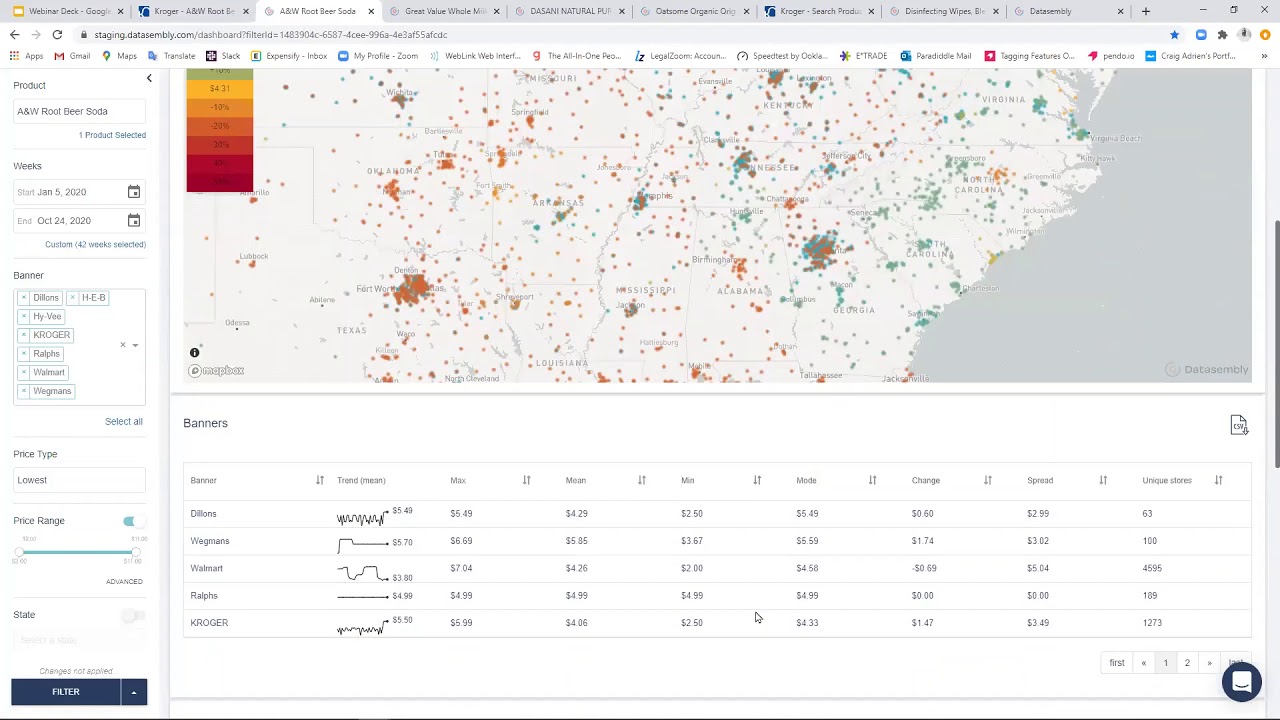
Task: Adjust the price range slider left handle
Action: click(x=20, y=552)
